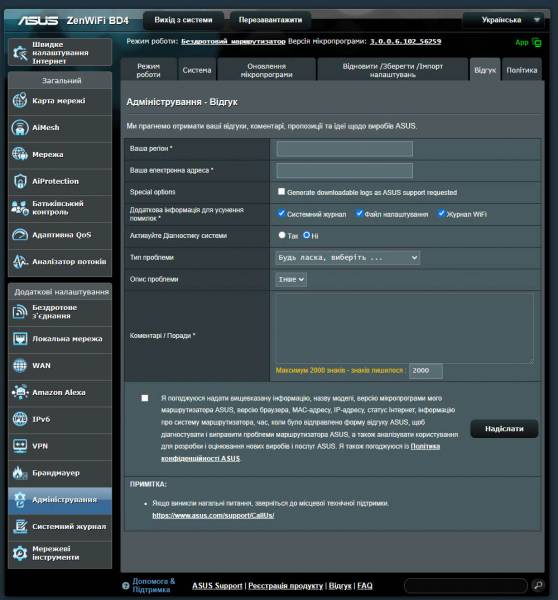Screen dimensions: 558x600
Task: Open the Карта мережі globe icon
Action: tap(20, 101)
